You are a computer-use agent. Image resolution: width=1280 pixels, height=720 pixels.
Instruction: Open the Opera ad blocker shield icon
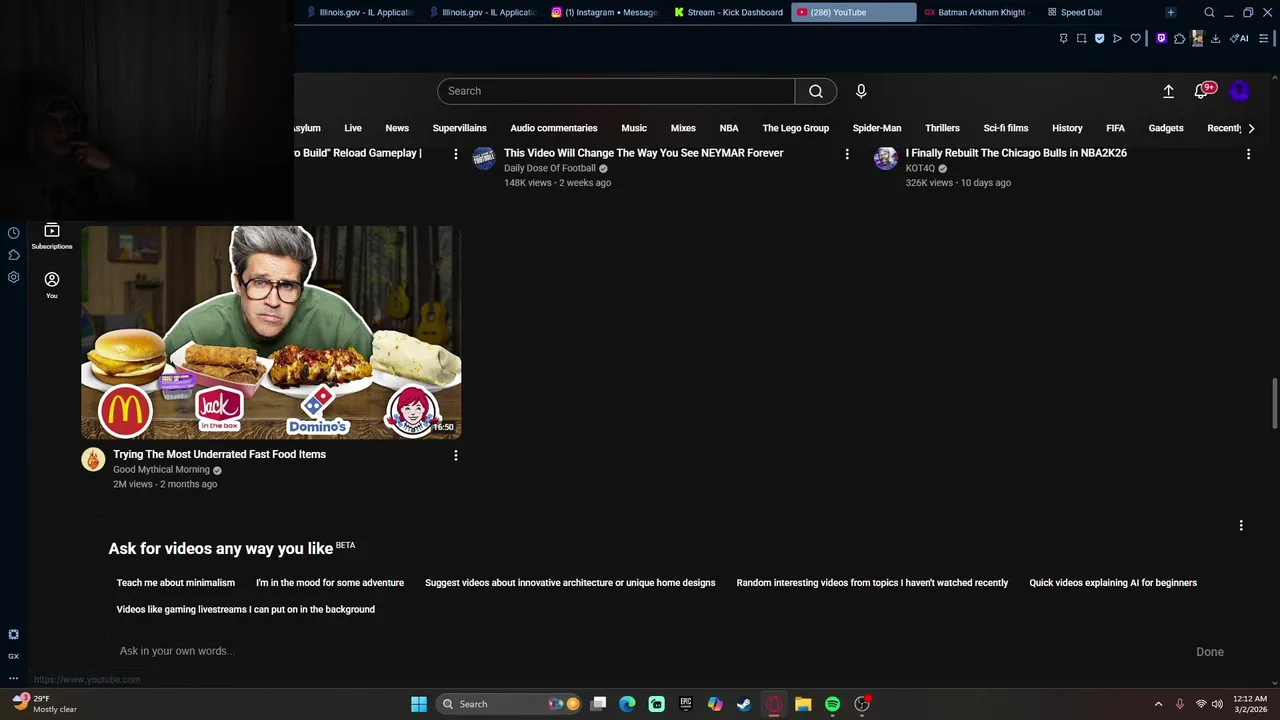pos(1099,39)
